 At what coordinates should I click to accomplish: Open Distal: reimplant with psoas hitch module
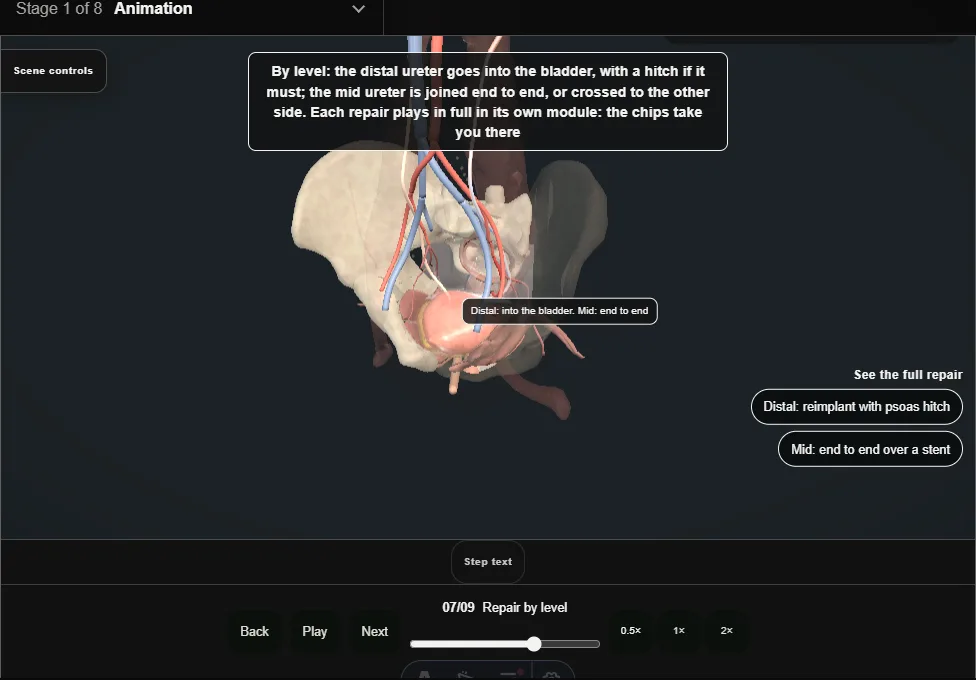856,407
